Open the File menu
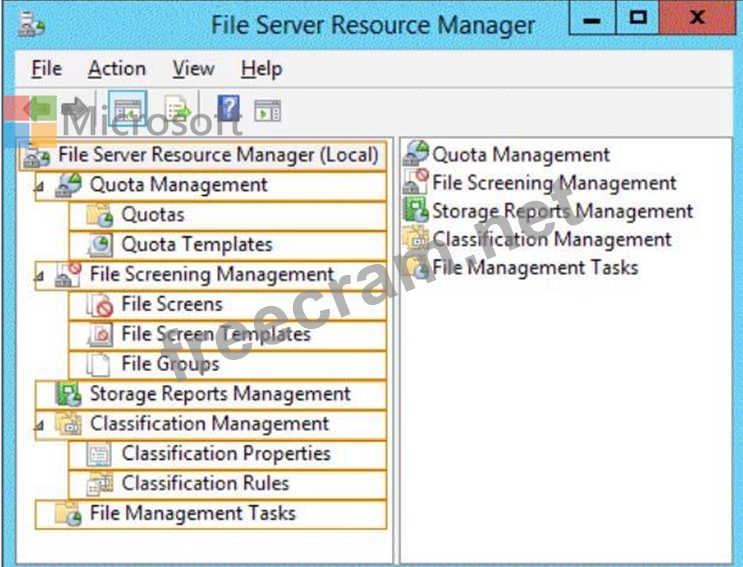This screenshot has width=743, height=567. pos(46,69)
